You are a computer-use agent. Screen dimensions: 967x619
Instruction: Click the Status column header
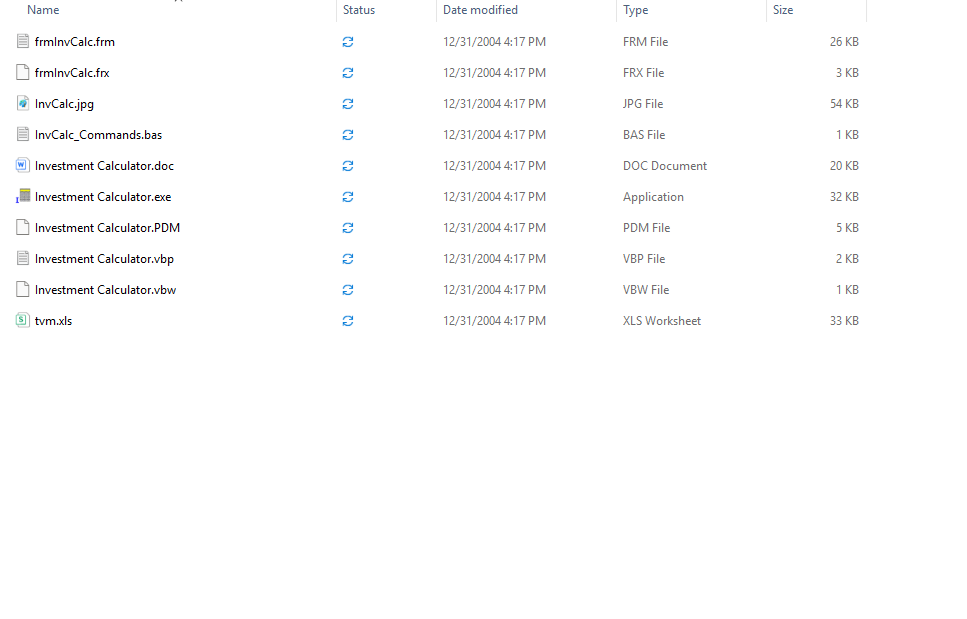click(359, 10)
